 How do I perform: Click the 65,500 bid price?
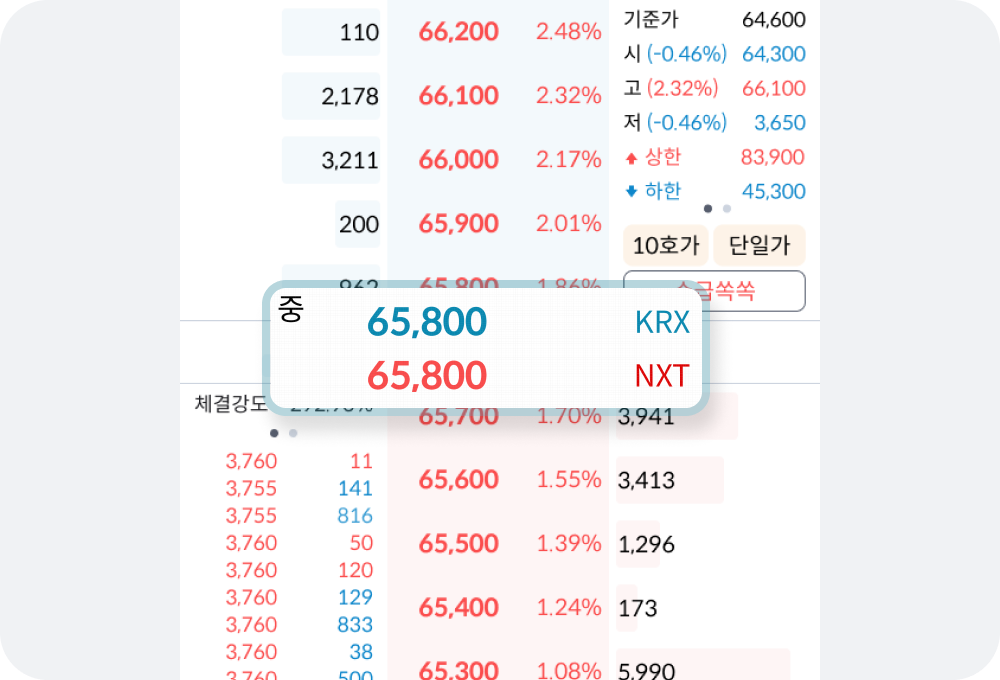tap(459, 544)
